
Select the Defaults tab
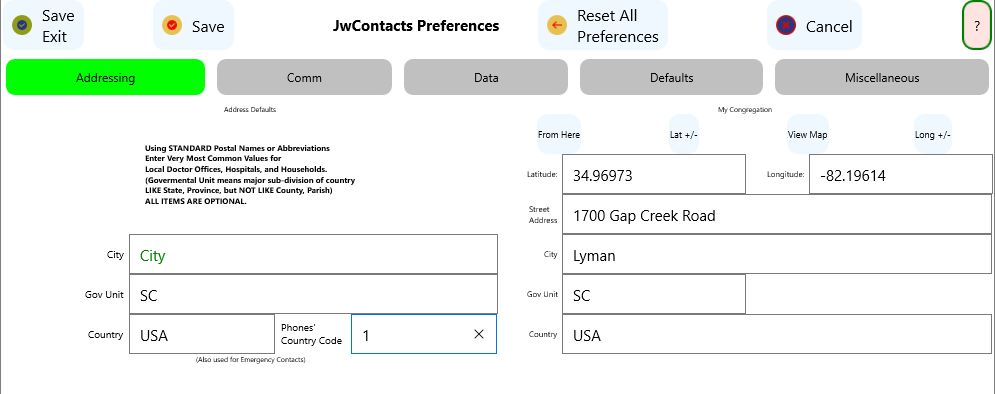pos(671,77)
